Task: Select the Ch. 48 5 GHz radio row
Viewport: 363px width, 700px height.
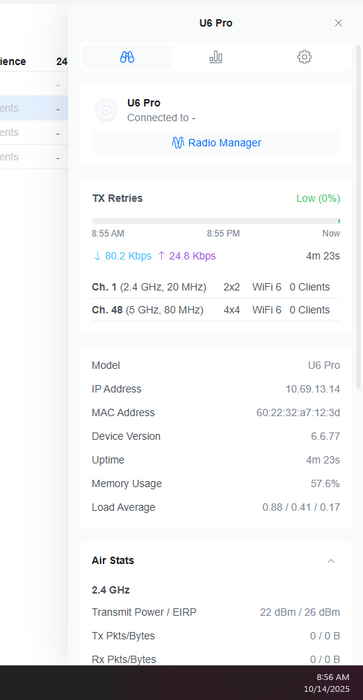Action: [x=216, y=310]
